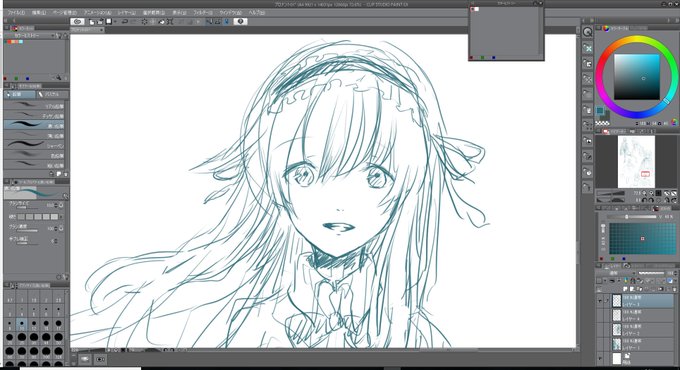Image resolution: width=680 pixels, height=370 pixels.
Task: Toggle visibility of レイヤー 1
Action: 600,344
